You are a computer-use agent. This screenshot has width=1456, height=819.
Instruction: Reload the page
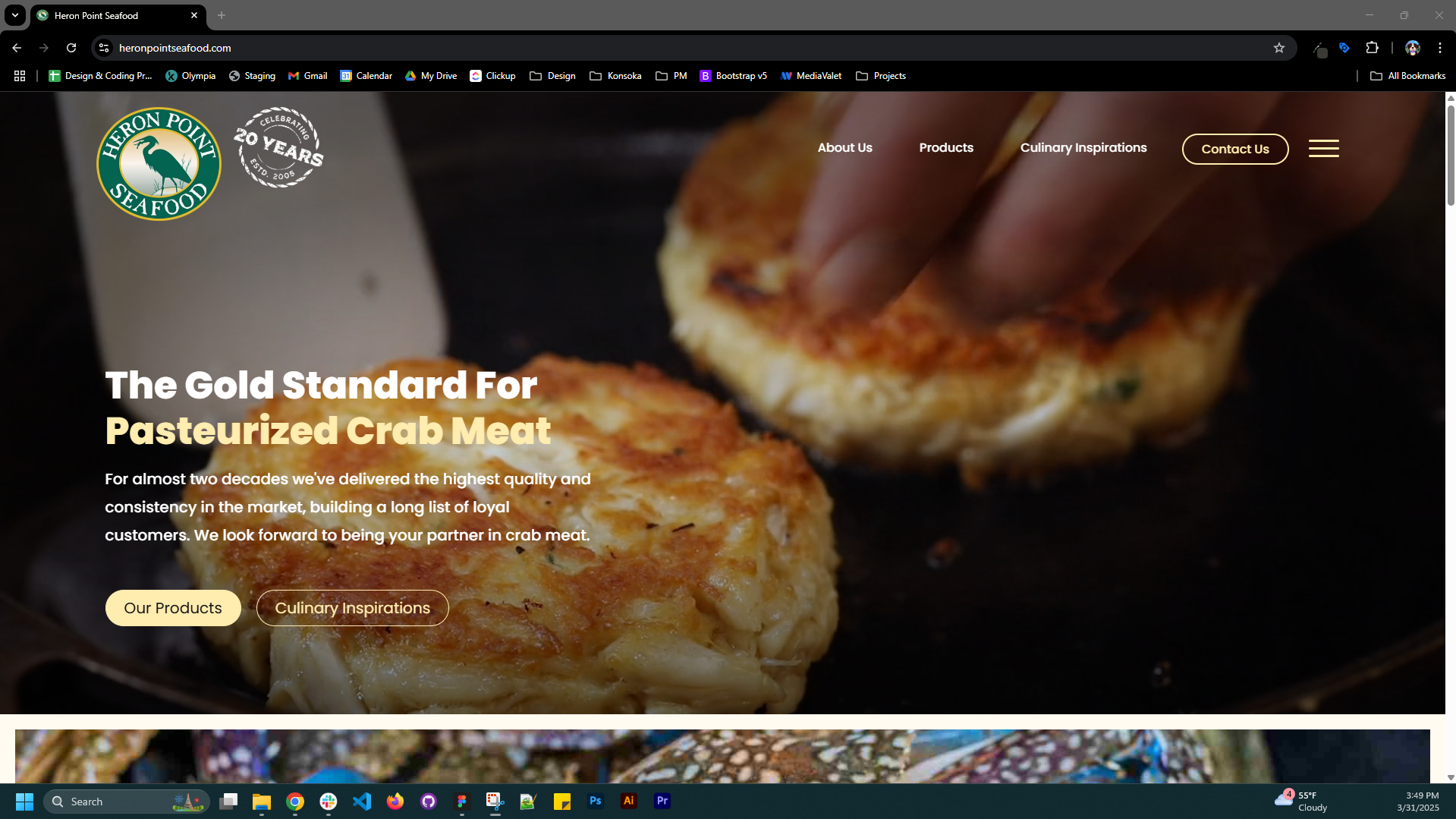[x=71, y=48]
